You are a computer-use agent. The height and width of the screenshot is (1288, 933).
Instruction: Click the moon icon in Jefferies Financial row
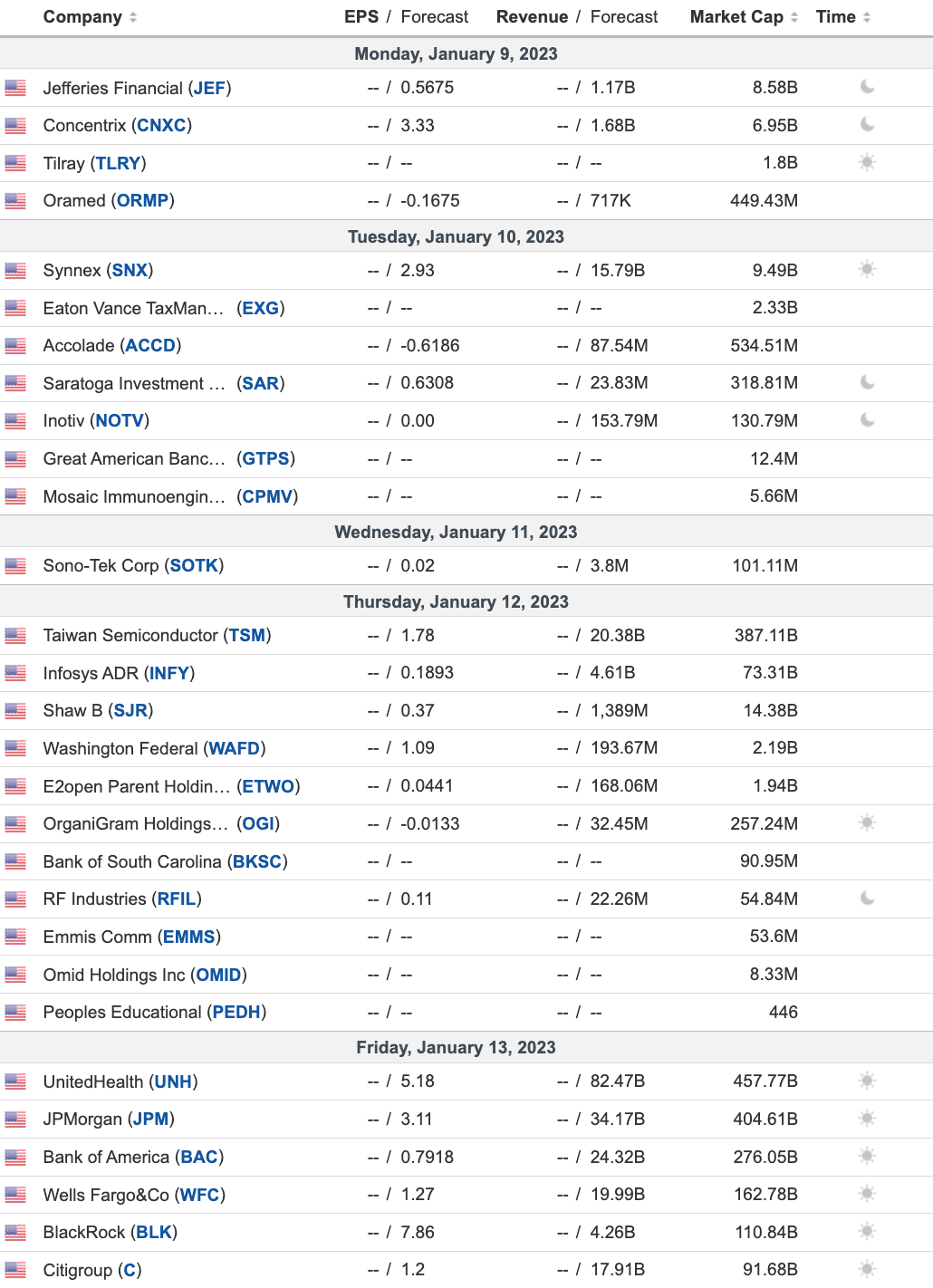click(x=867, y=87)
